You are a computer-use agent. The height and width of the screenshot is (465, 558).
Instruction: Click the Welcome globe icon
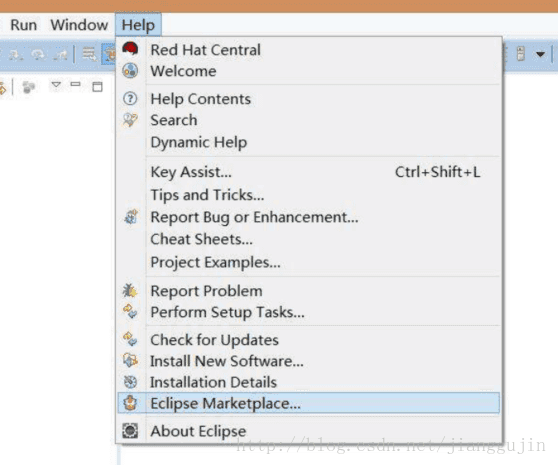[130, 70]
